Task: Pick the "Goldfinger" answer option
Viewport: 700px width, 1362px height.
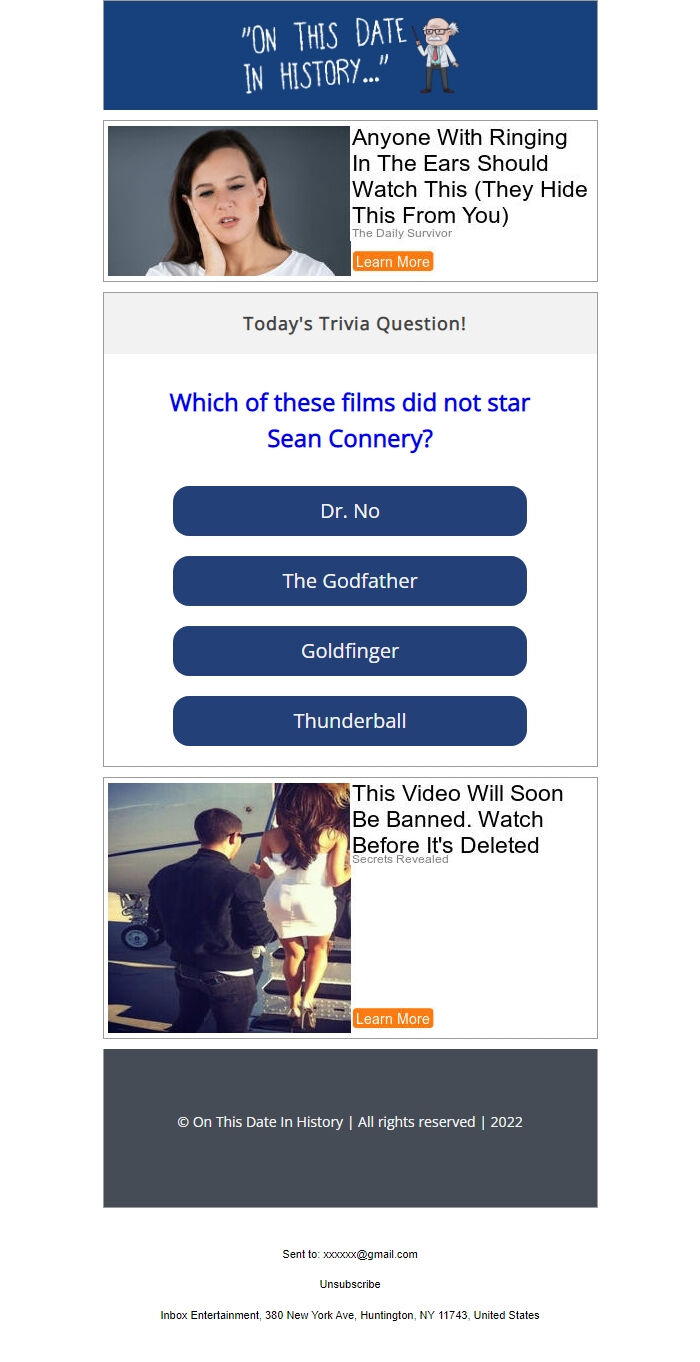Action: (350, 651)
